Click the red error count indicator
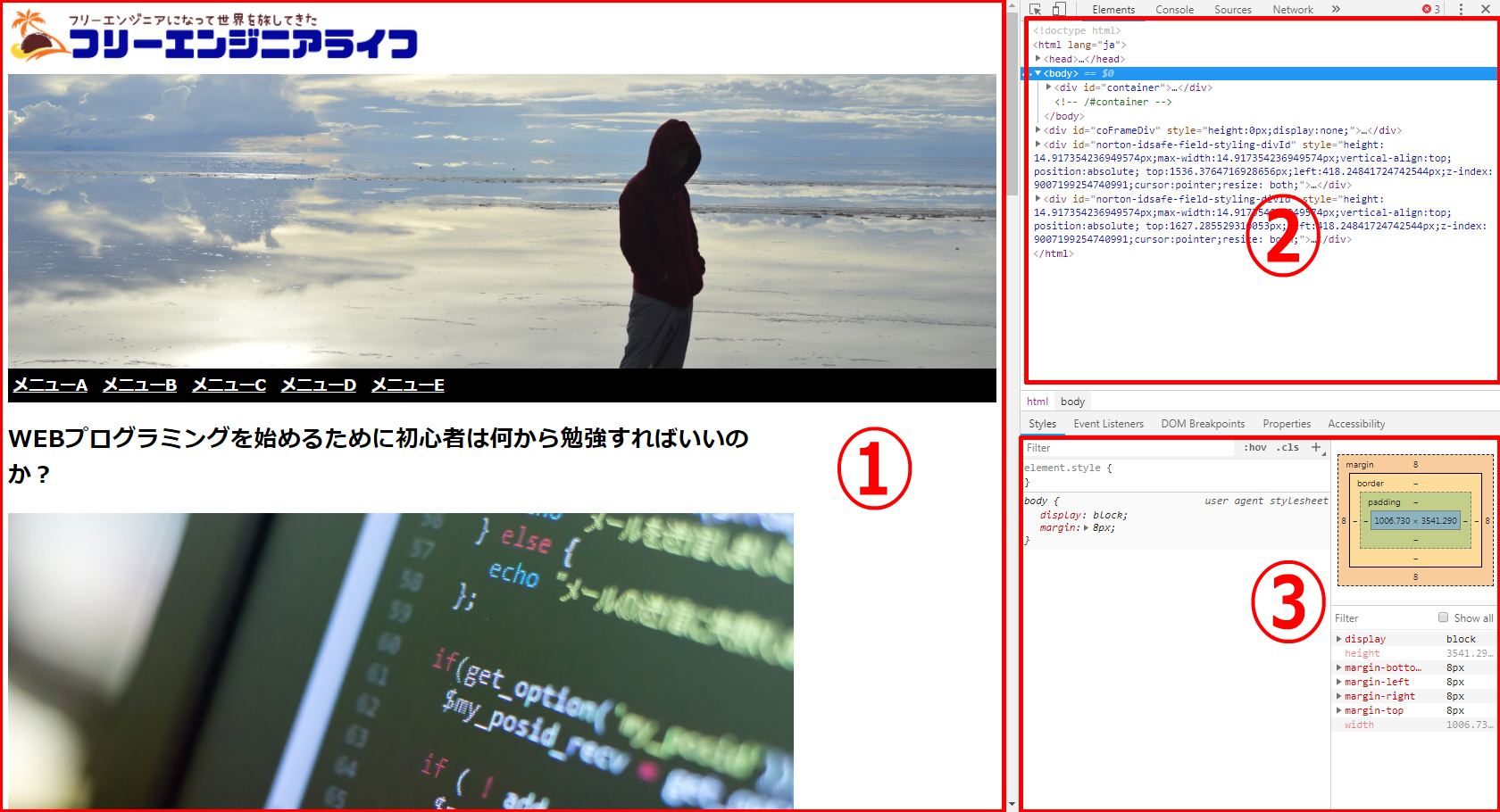Image resolution: width=1500 pixels, height=812 pixels. pos(1431,9)
